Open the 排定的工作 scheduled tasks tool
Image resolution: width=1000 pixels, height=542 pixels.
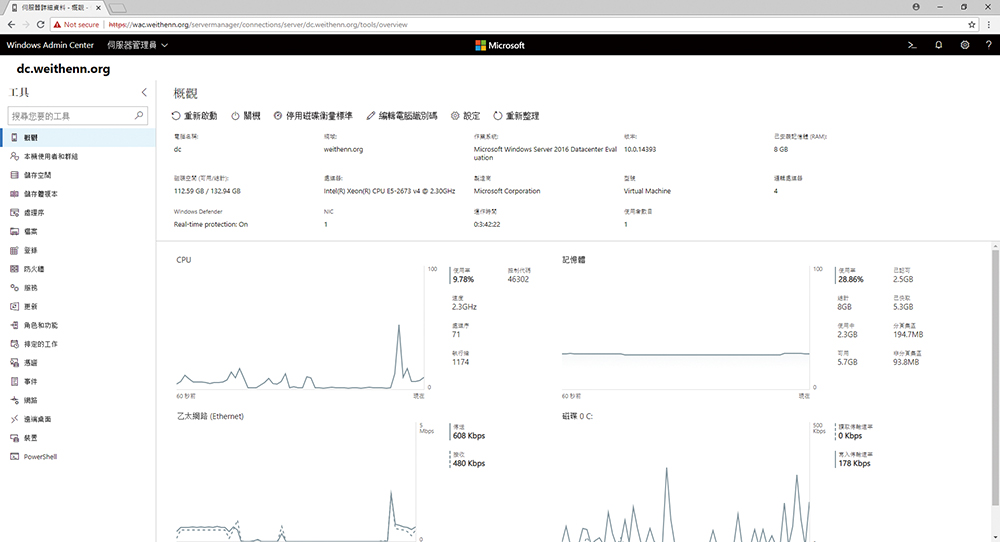tap(77, 344)
